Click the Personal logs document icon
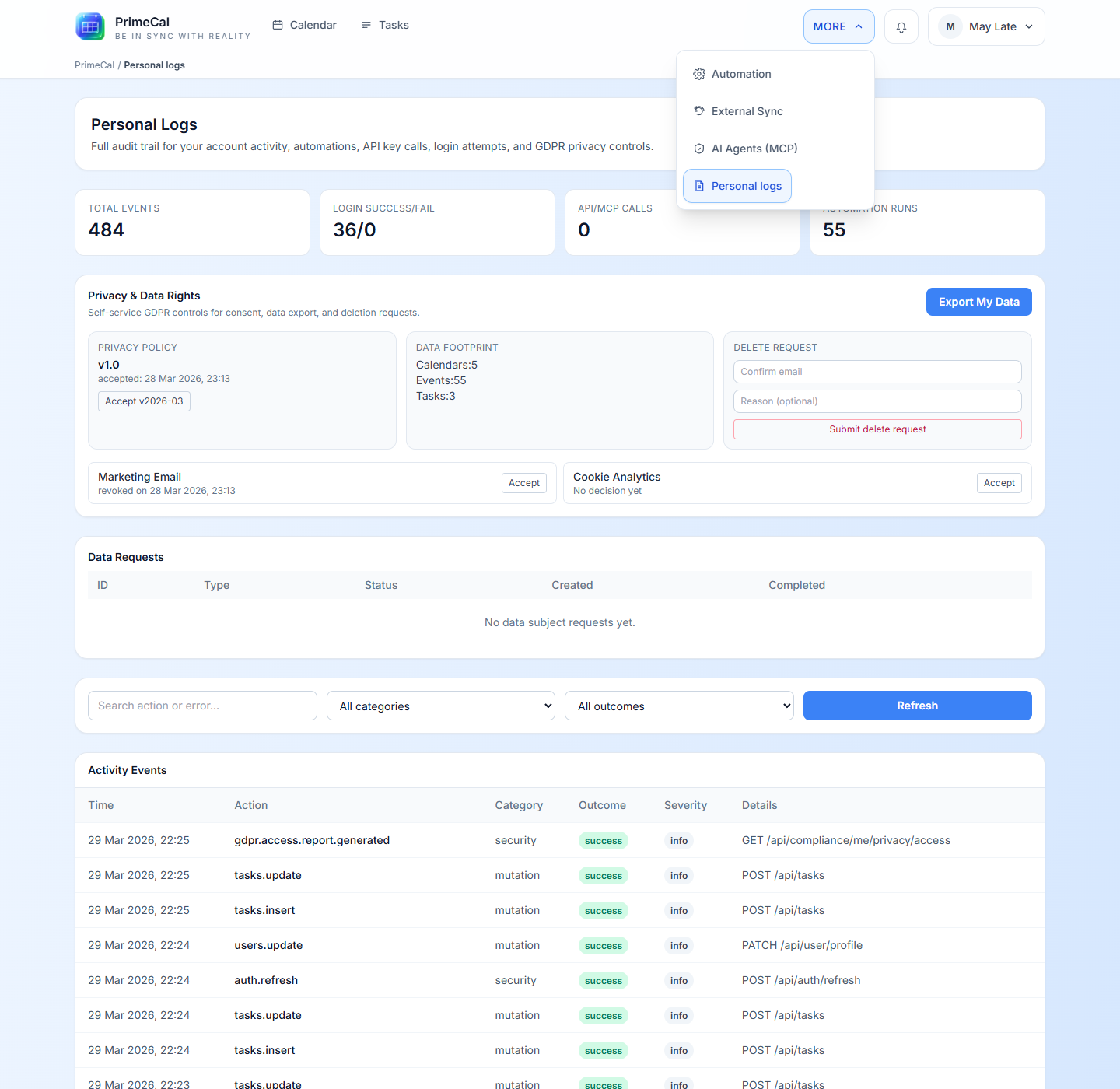The height and width of the screenshot is (1089, 1120). [x=699, y=186]
